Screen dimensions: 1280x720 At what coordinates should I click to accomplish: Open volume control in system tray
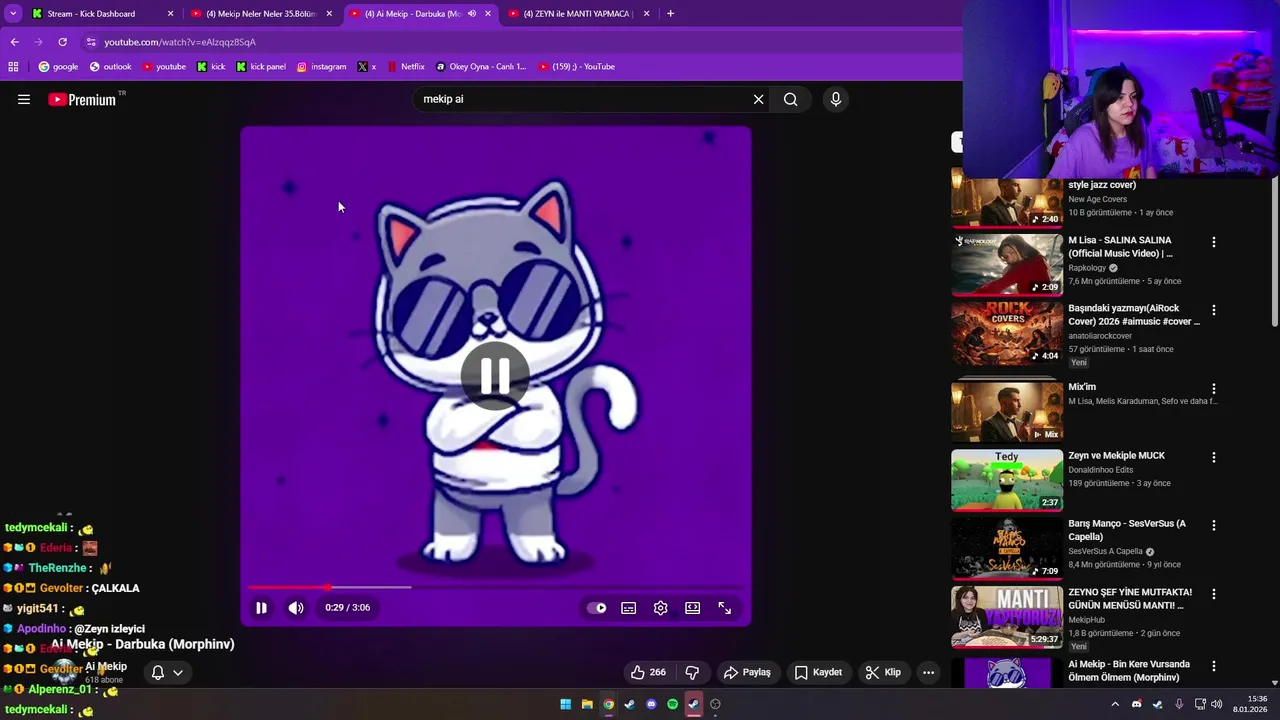click(1217, 704)
